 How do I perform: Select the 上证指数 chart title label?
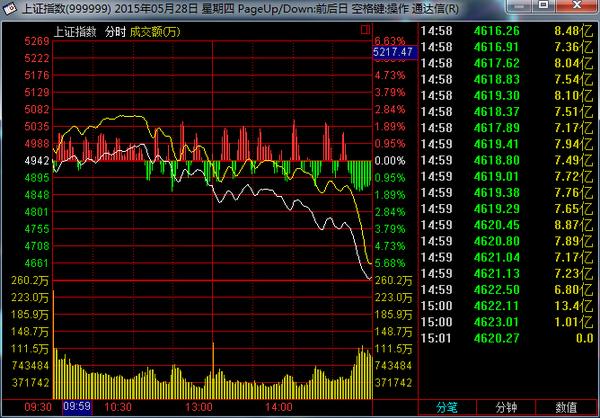75,32
